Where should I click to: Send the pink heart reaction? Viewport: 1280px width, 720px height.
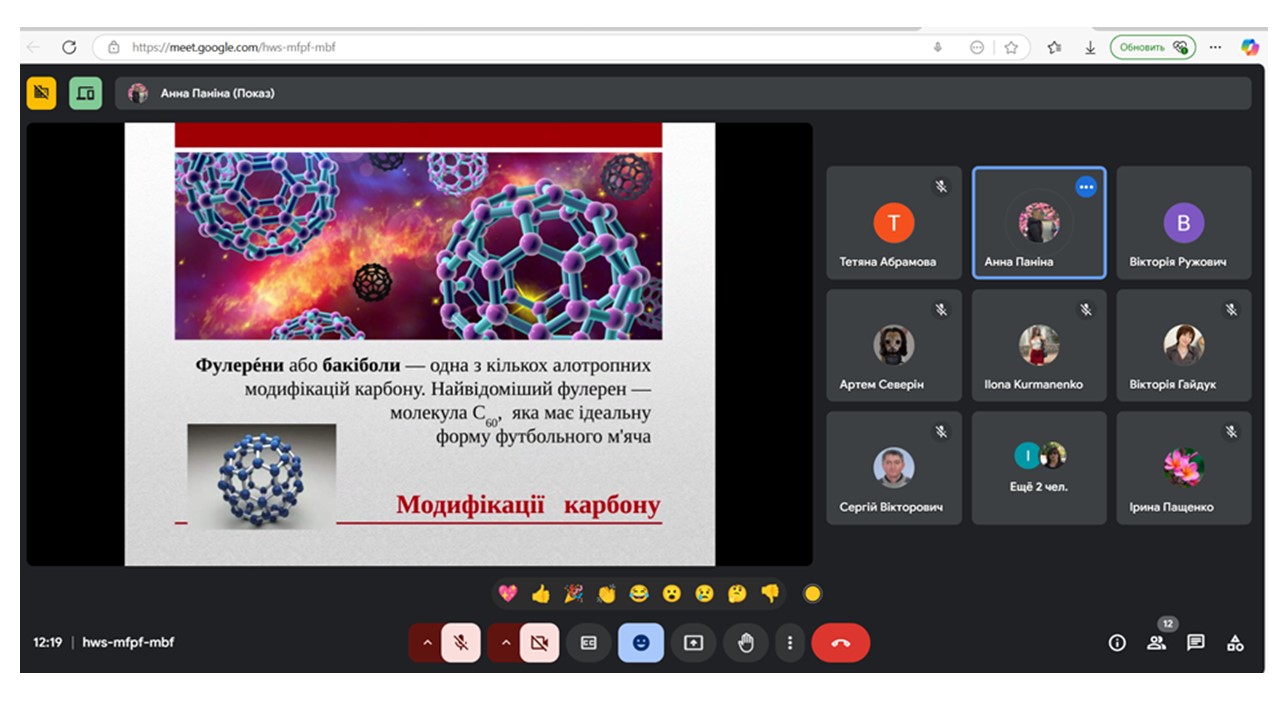coord(508,594)
